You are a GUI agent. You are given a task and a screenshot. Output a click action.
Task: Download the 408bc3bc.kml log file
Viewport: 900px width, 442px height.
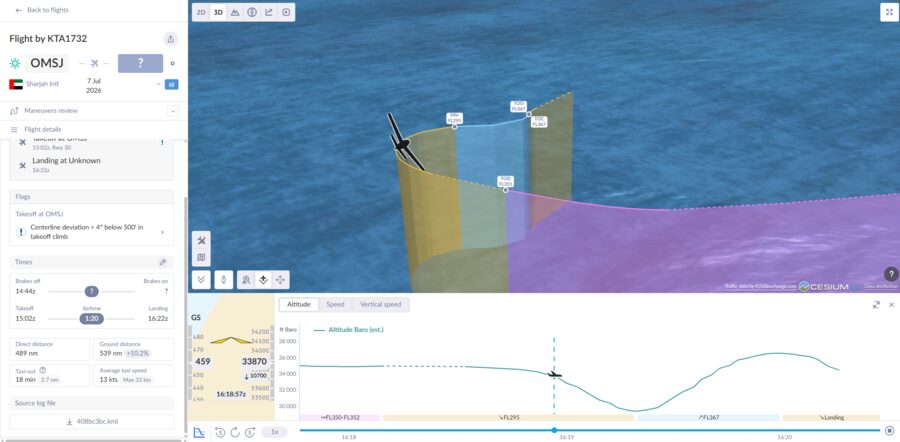click(x=92, y=422)
